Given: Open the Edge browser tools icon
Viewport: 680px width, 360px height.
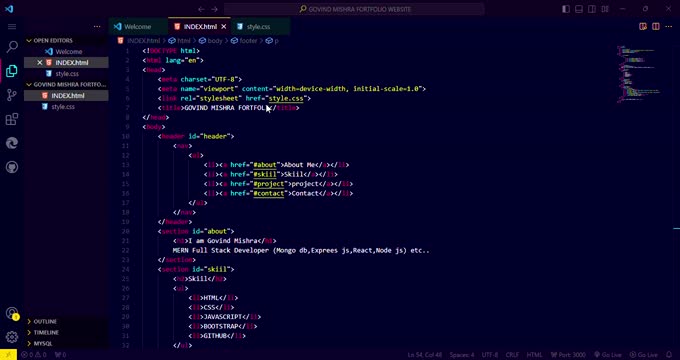Looking at the screenshot, I should [12, 143].
